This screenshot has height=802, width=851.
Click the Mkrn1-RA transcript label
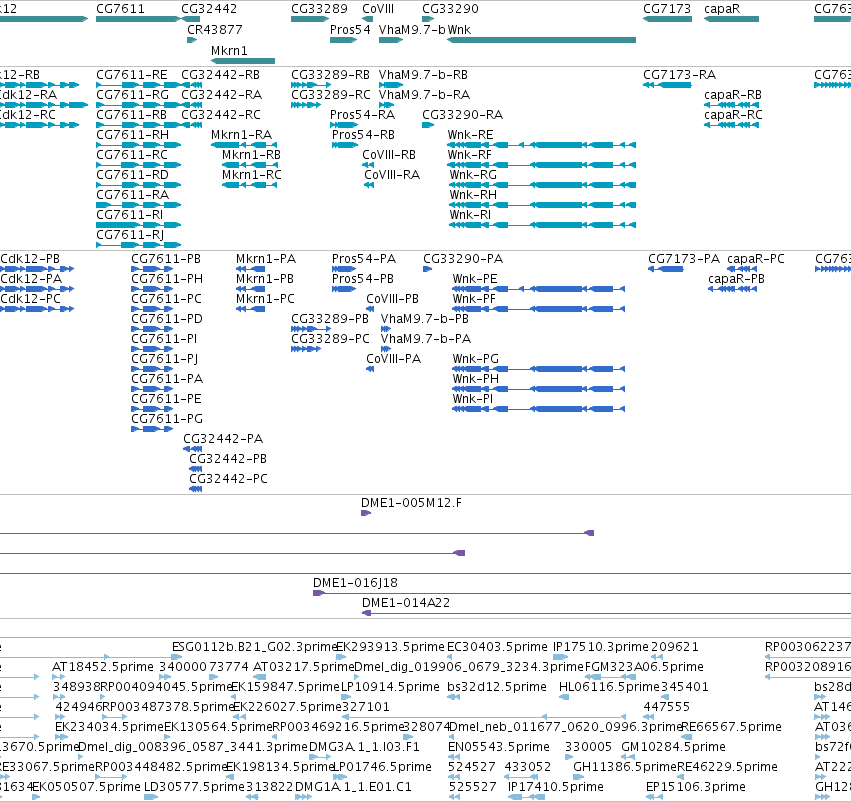tap(241, 135)
